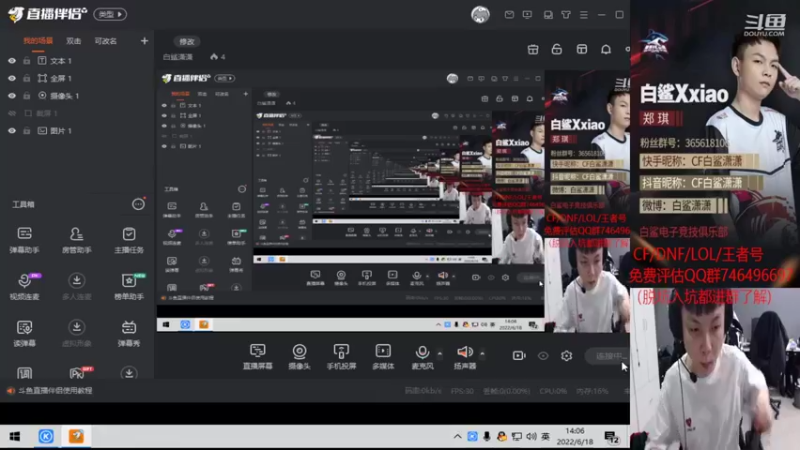Click the recording camera icon in bottom bar
This screenshot has width=800, height=450.
(519, 355)
